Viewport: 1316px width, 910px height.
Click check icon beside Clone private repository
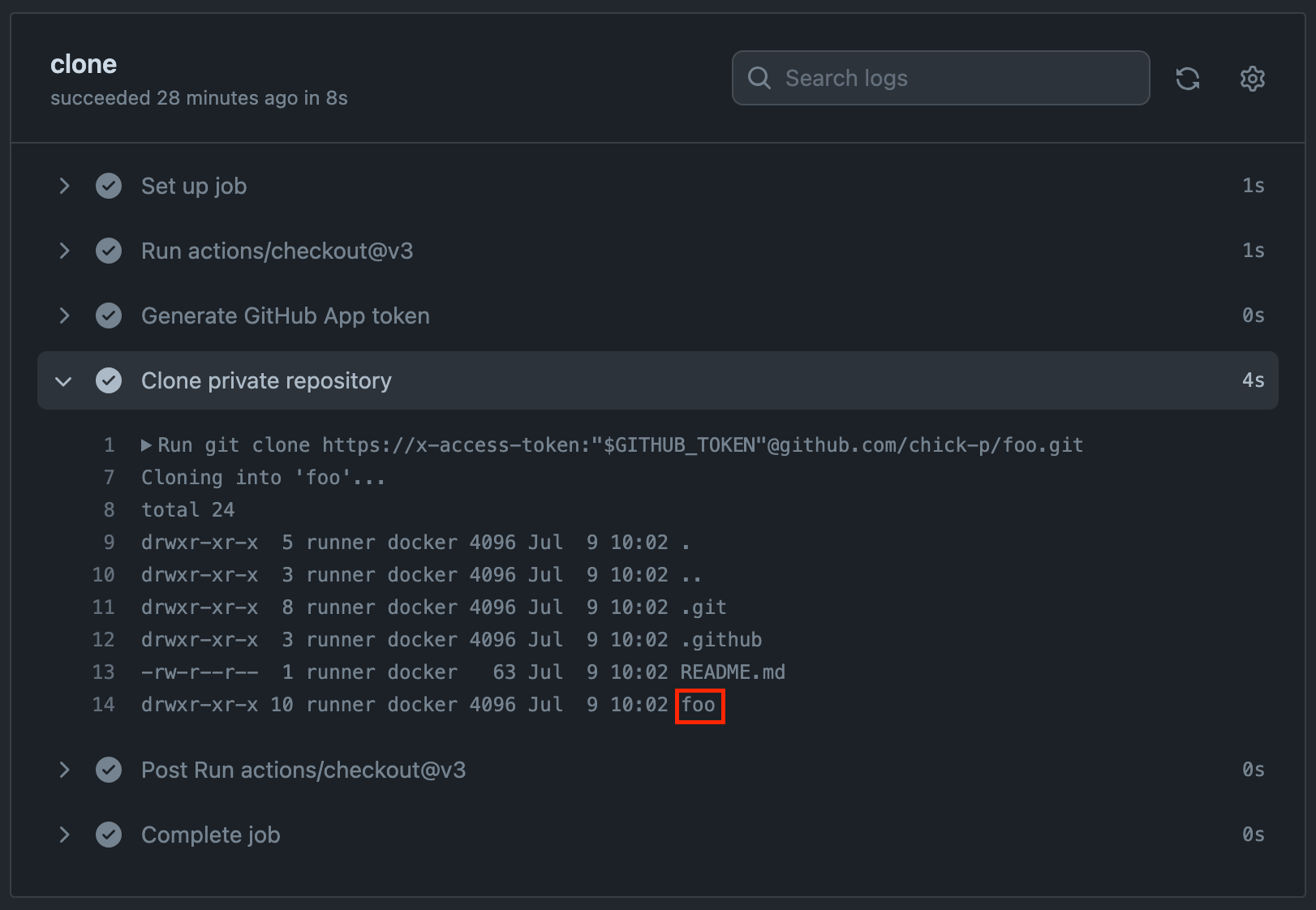pos(109,380)
